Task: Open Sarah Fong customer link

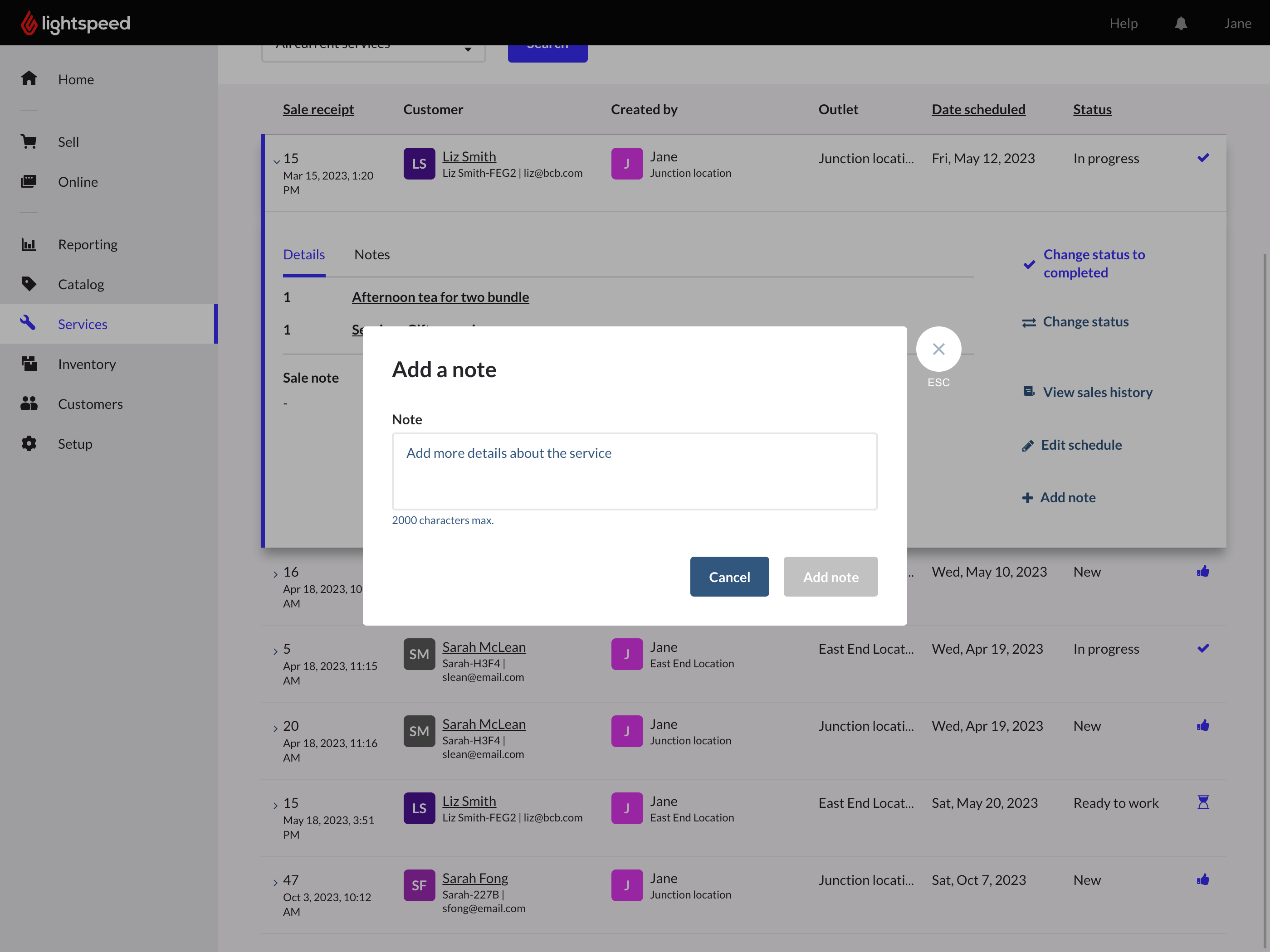Action: tap(475, 878)
